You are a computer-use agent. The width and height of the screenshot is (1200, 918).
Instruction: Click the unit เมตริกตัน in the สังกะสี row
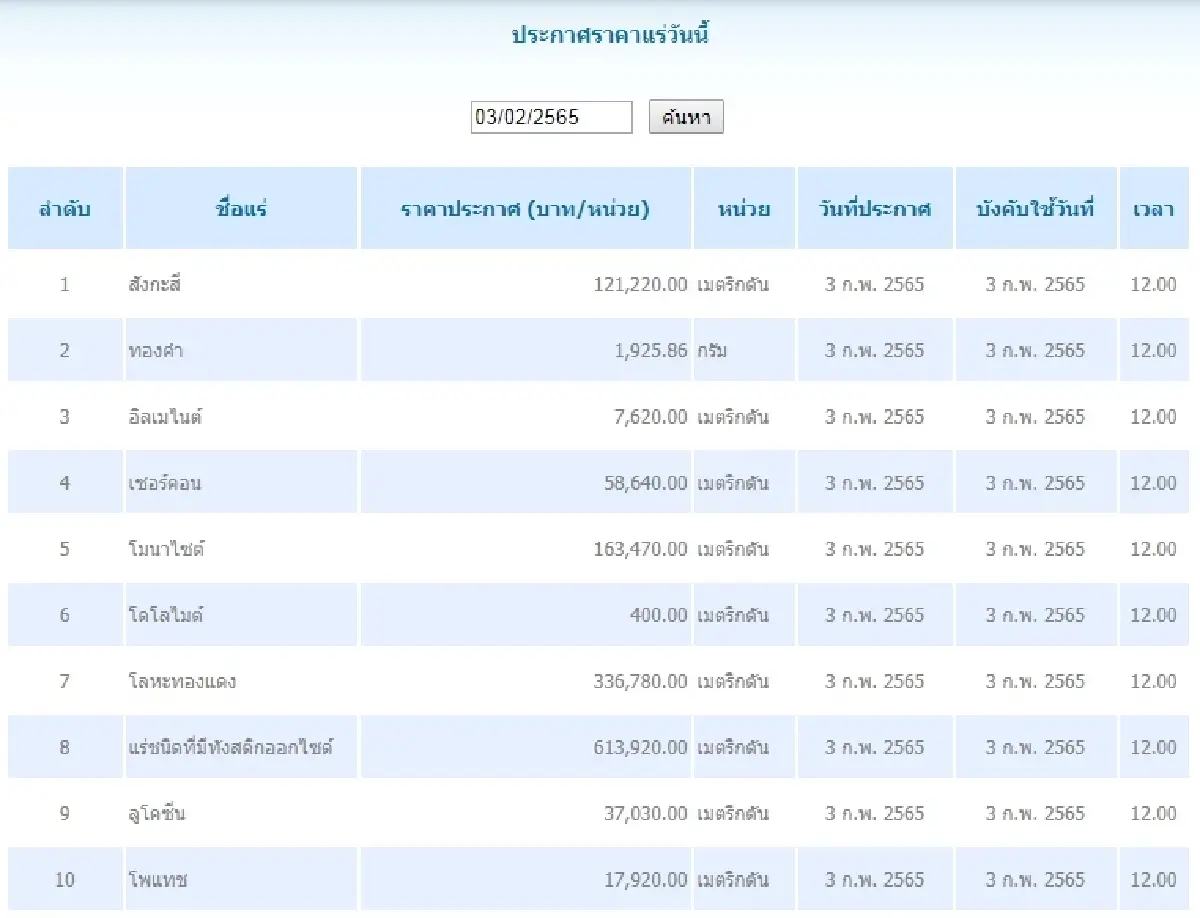point(733,284)
